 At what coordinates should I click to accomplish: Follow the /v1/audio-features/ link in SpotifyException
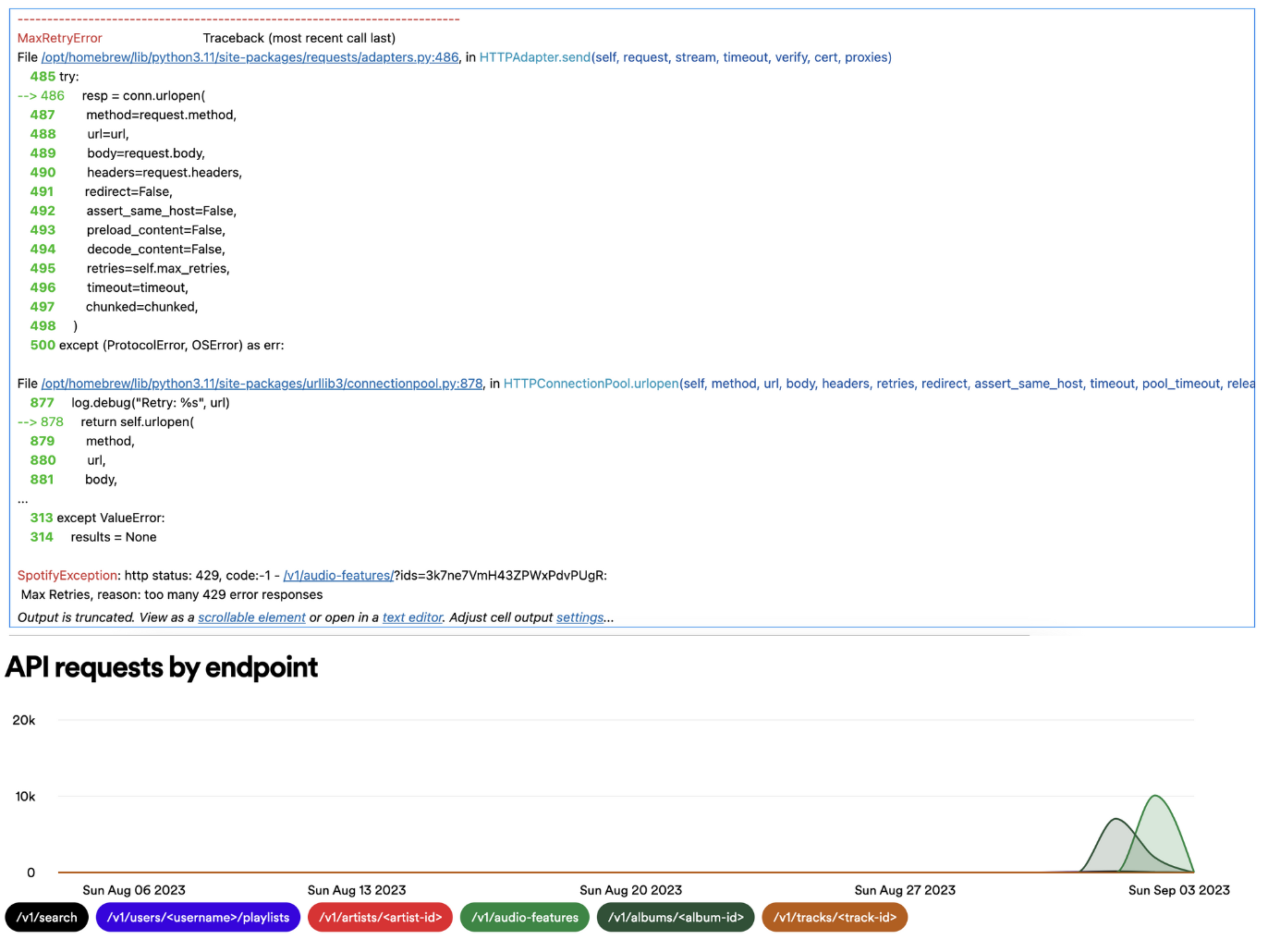point(338,575)
